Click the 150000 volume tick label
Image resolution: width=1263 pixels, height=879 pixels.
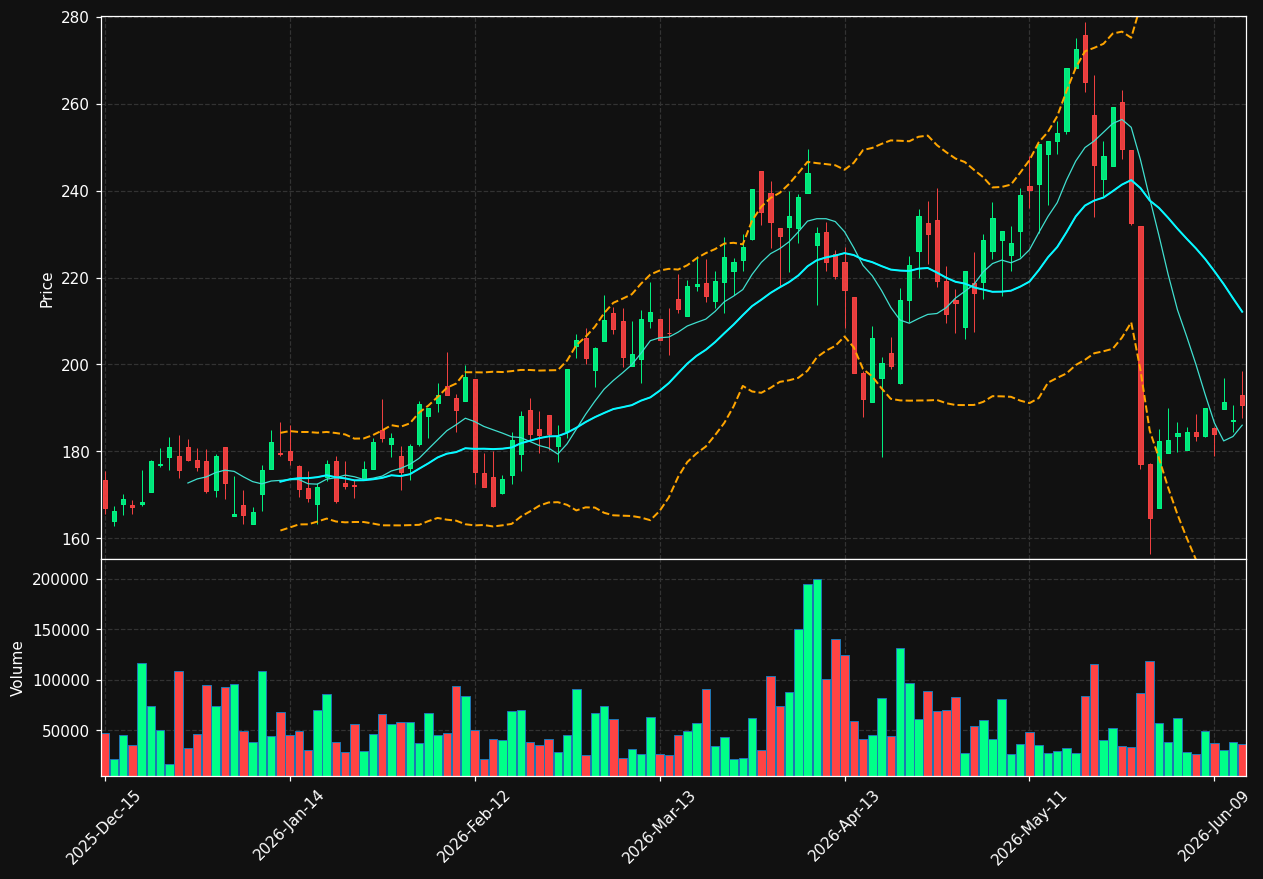click(x=62, y=631)
